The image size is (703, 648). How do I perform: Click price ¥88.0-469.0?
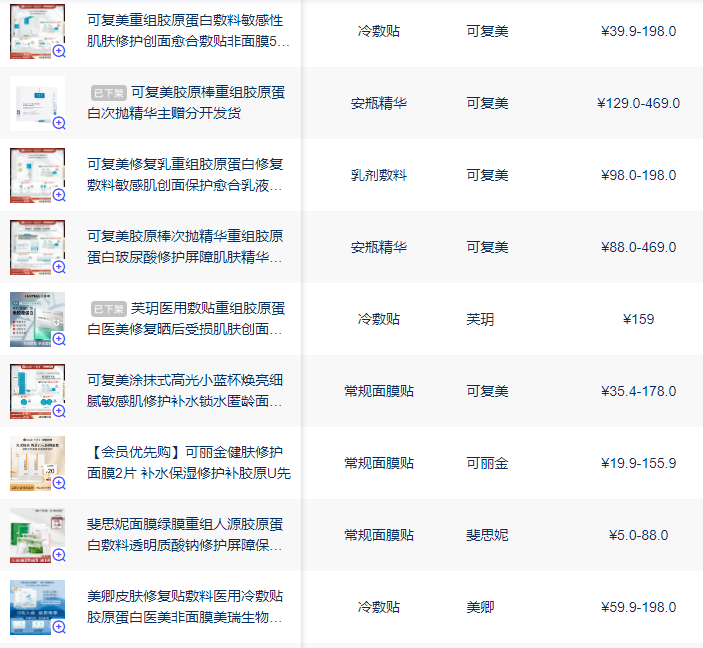638,247
